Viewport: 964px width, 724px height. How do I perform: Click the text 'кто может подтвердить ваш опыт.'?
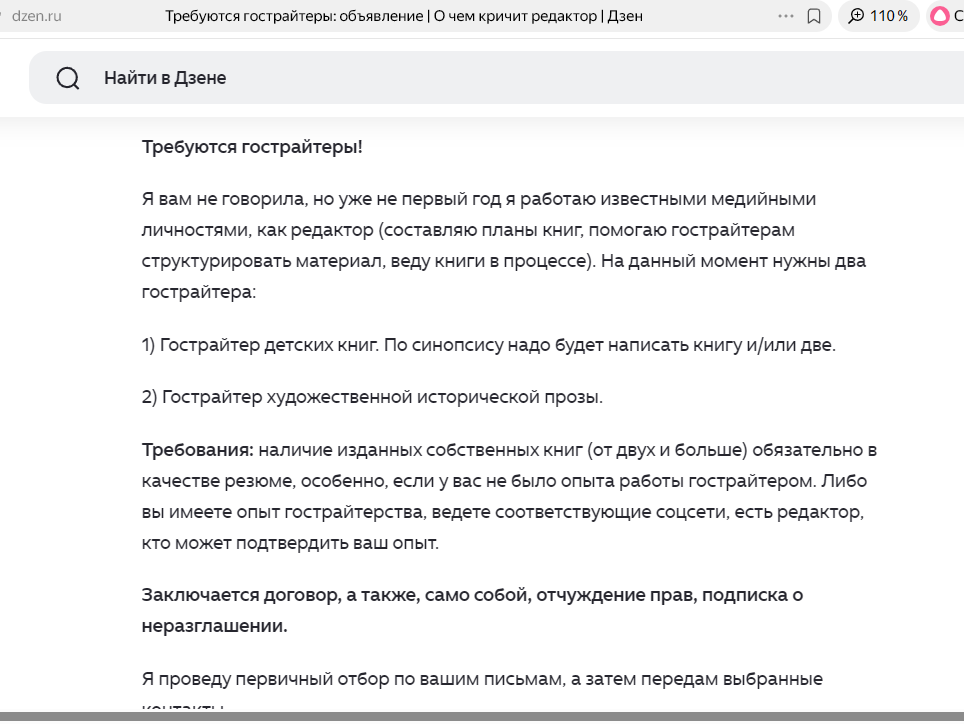(290, 544)
